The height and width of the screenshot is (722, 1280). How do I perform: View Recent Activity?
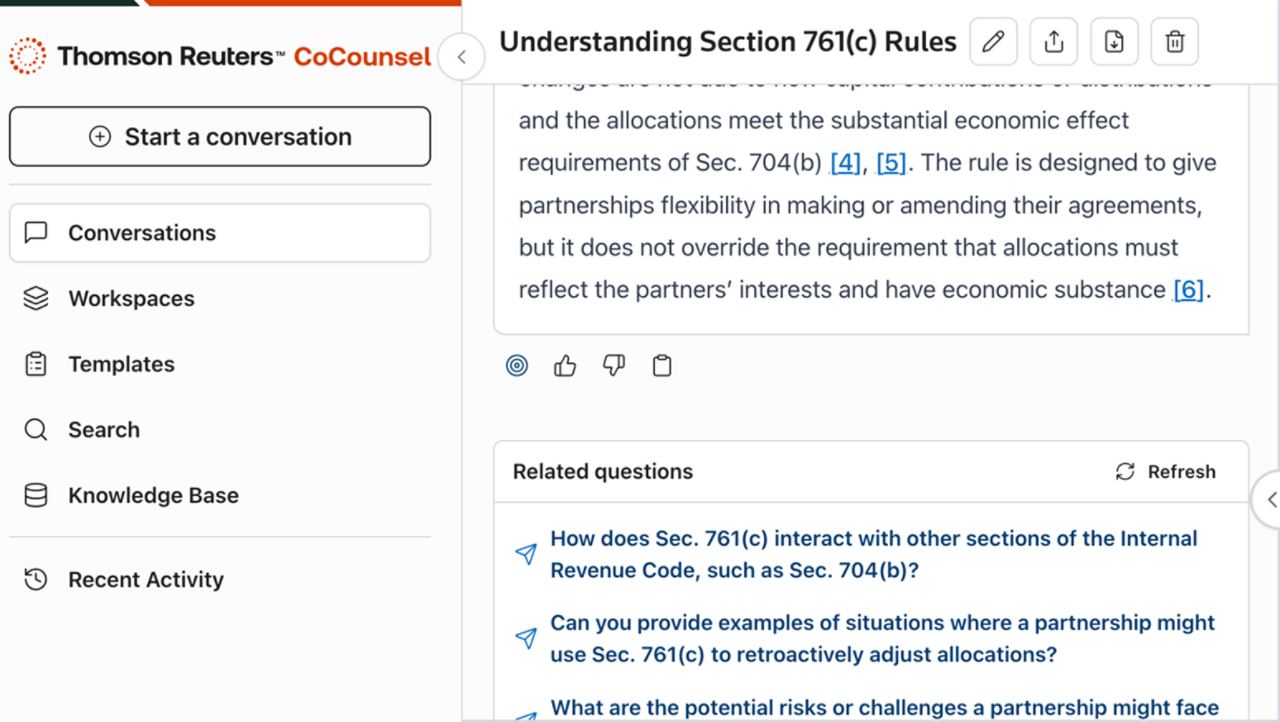point(145,580)
